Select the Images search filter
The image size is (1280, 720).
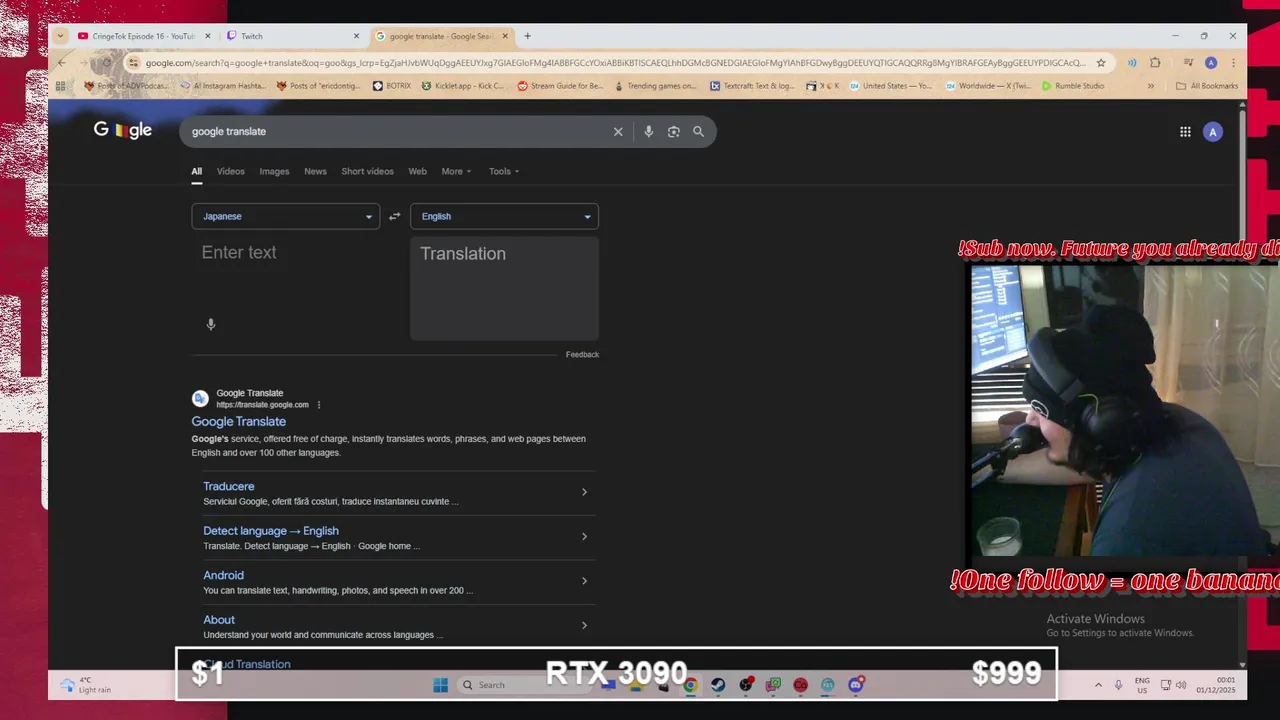point(274,171)
